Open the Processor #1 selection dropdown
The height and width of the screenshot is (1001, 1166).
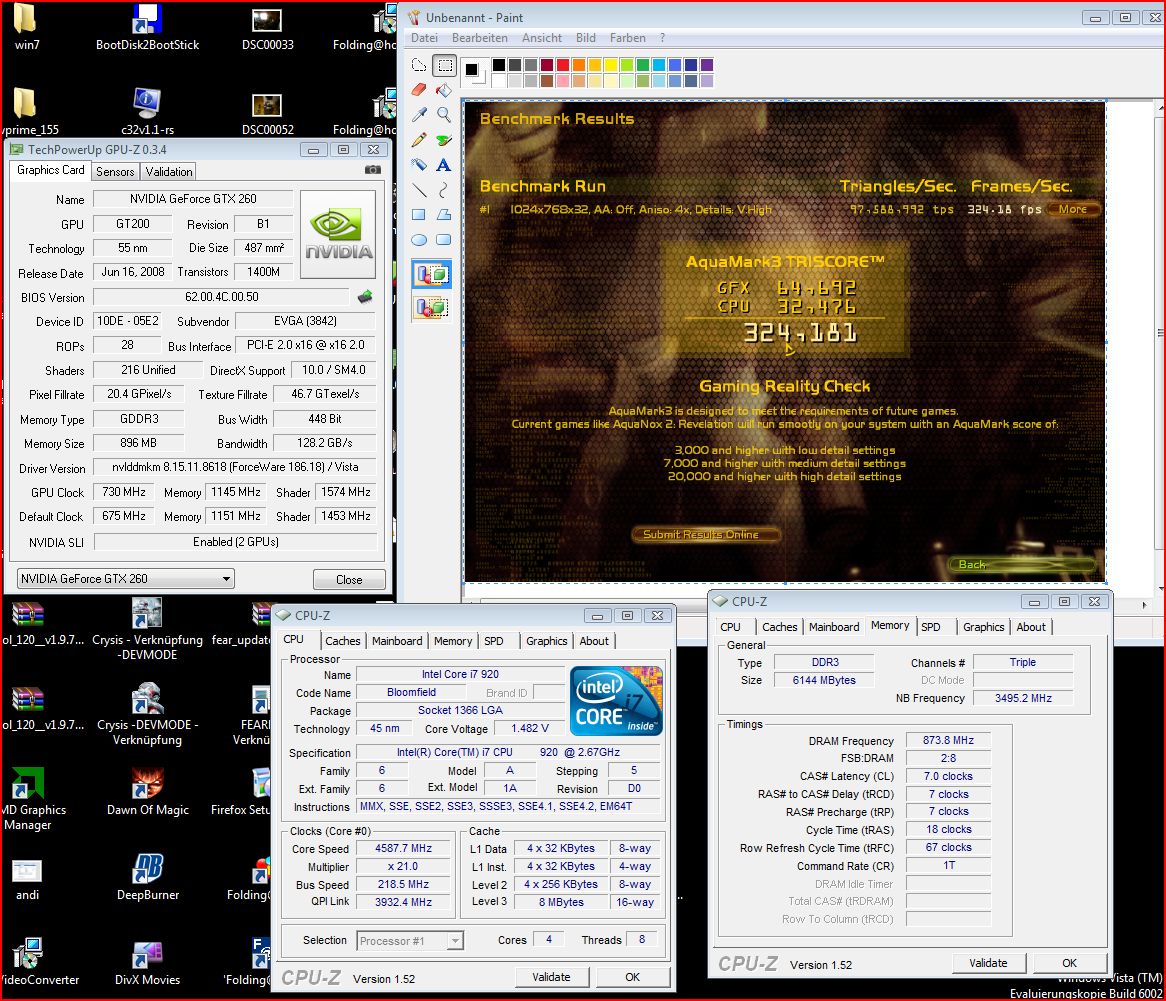tap(410, 941)
